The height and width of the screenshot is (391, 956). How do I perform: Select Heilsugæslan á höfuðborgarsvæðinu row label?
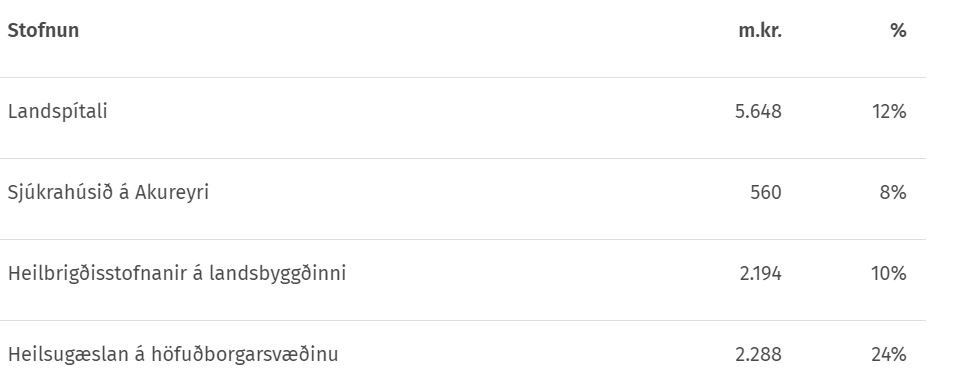point(173,355)
